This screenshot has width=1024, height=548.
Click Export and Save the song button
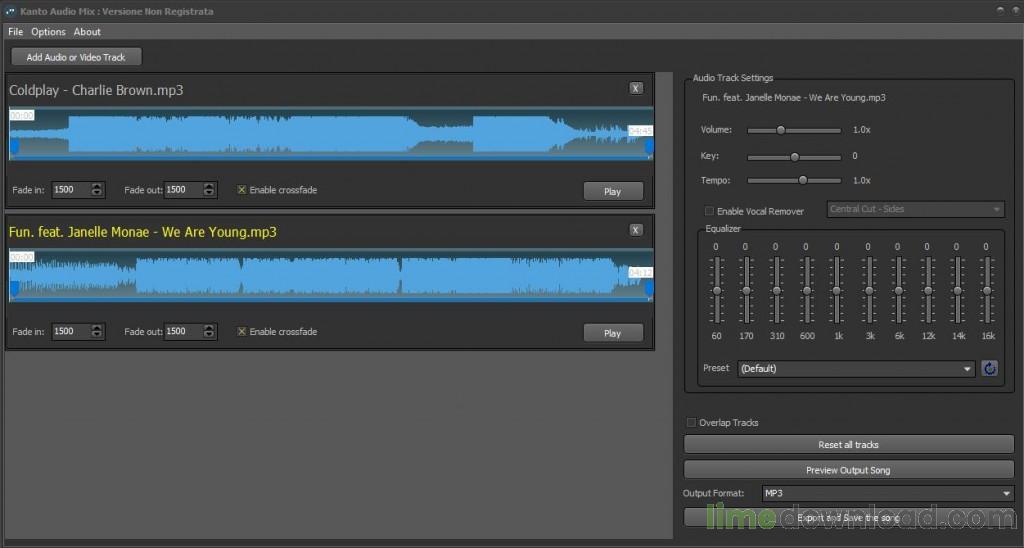848,517
